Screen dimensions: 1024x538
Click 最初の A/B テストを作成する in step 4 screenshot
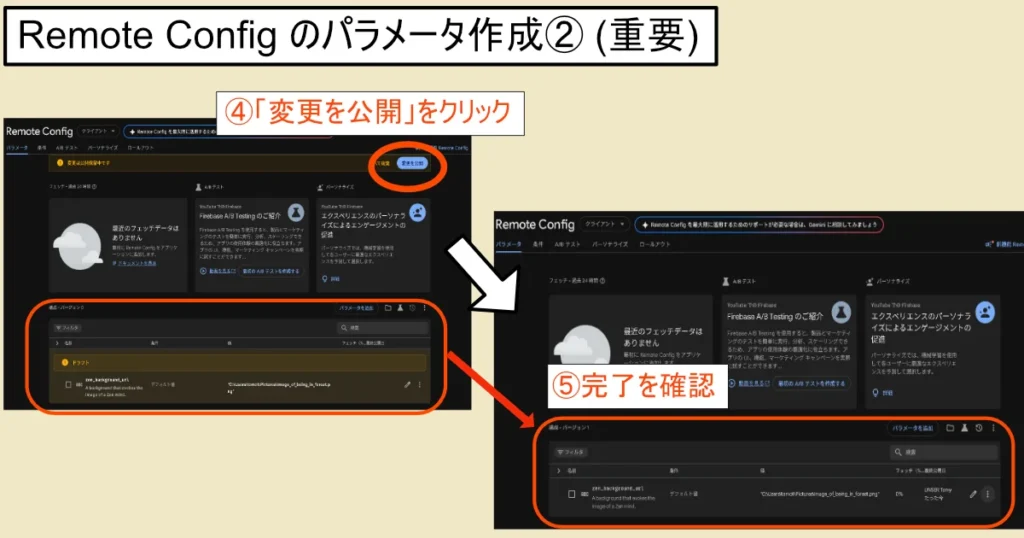tap(271, 271)
